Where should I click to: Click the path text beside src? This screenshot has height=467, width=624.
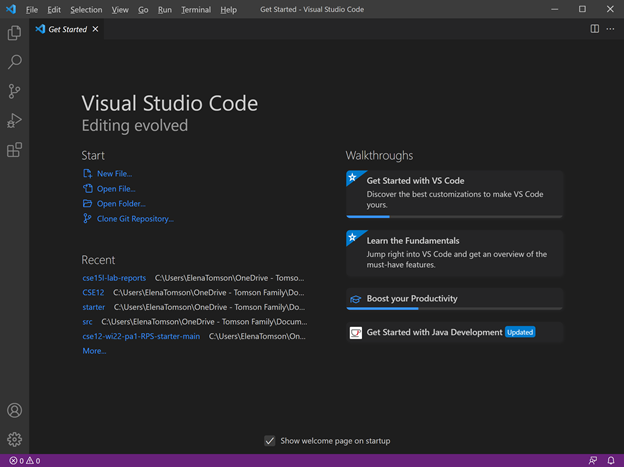(204, 322)
